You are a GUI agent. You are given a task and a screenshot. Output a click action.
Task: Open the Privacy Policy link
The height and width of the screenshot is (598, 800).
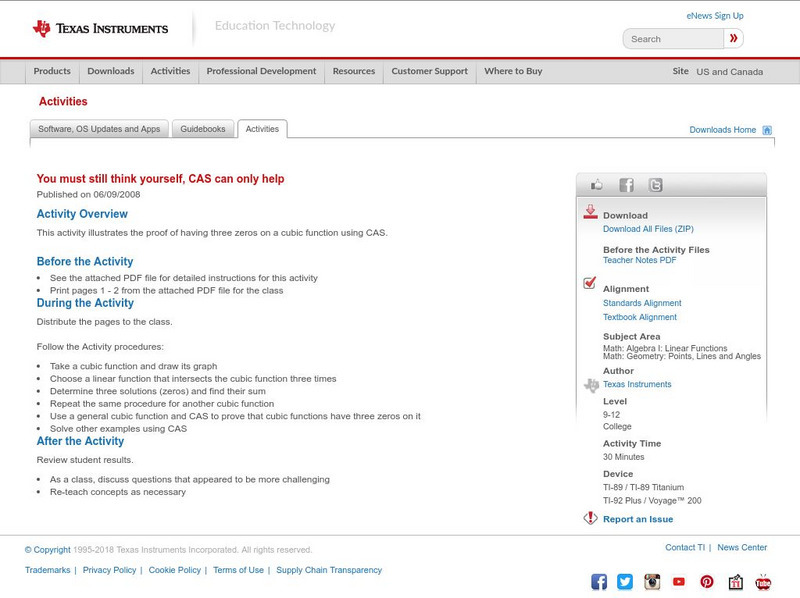tap(109, 570)
